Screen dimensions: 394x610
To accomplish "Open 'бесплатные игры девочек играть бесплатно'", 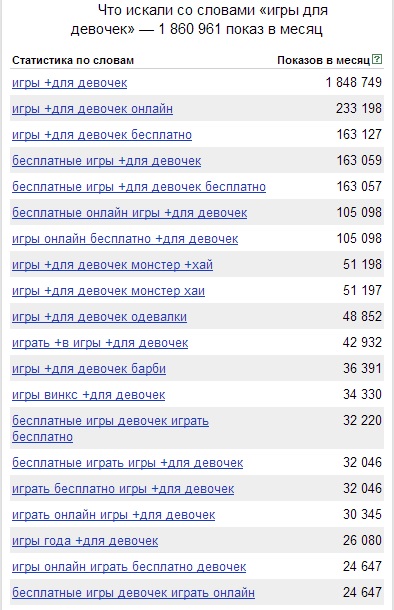I will [110, 429].
